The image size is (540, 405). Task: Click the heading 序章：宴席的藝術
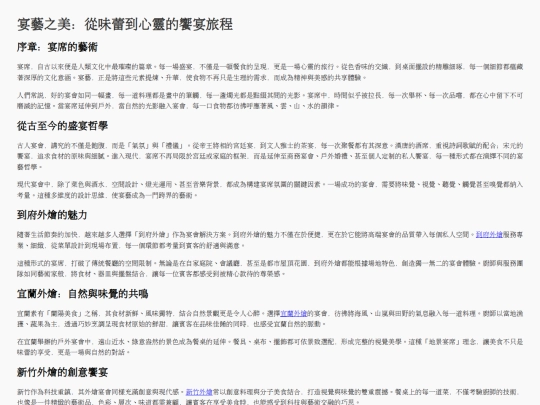[x=57, y=47]
